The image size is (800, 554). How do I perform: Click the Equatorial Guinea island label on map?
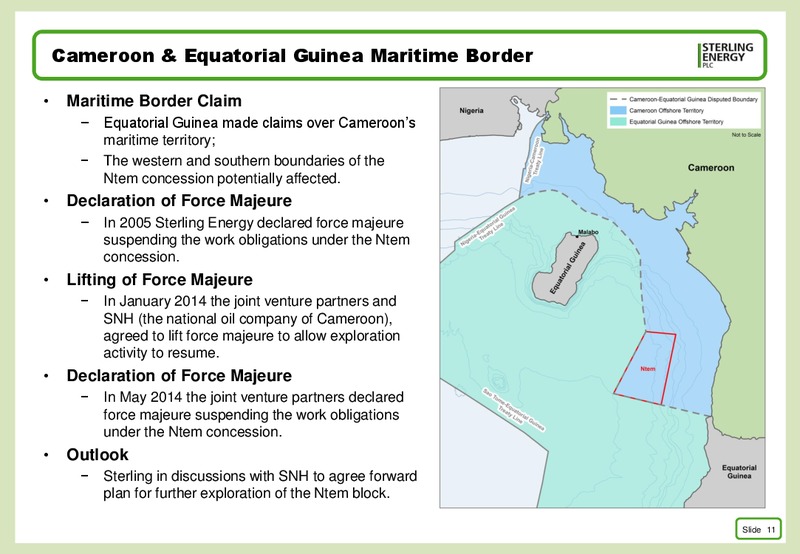pos(568,268)
